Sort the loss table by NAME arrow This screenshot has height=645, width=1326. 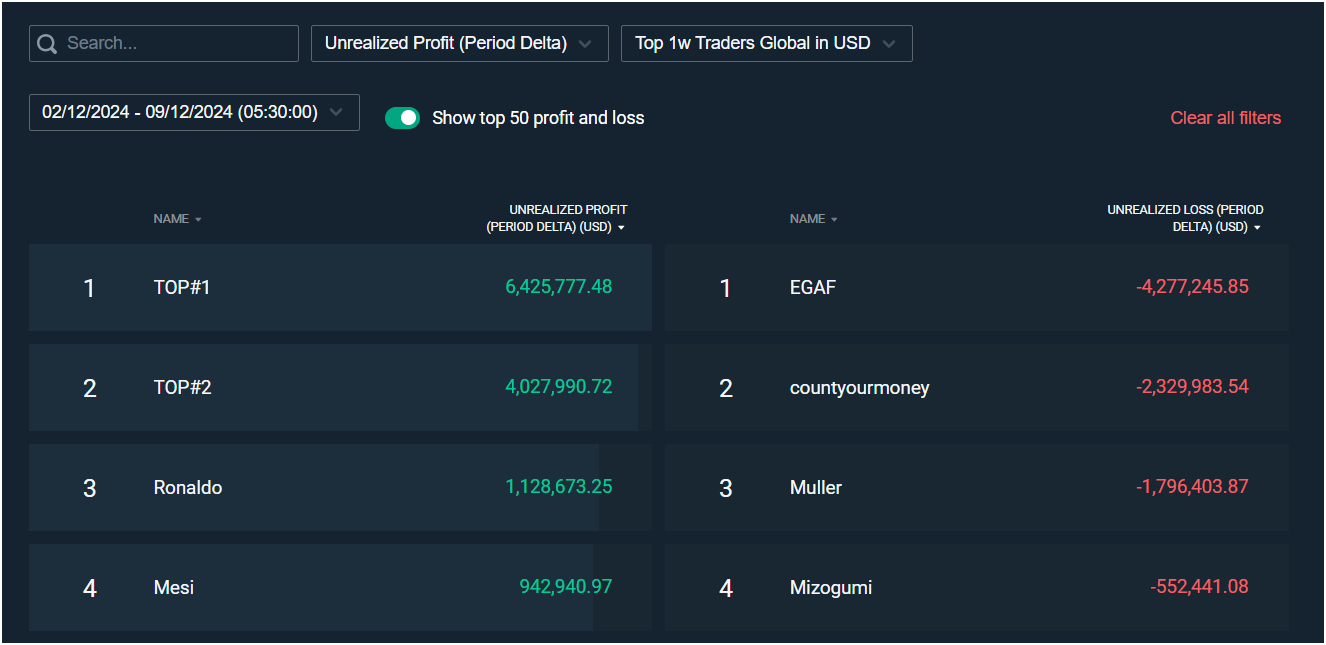click(x=834, y=218)
